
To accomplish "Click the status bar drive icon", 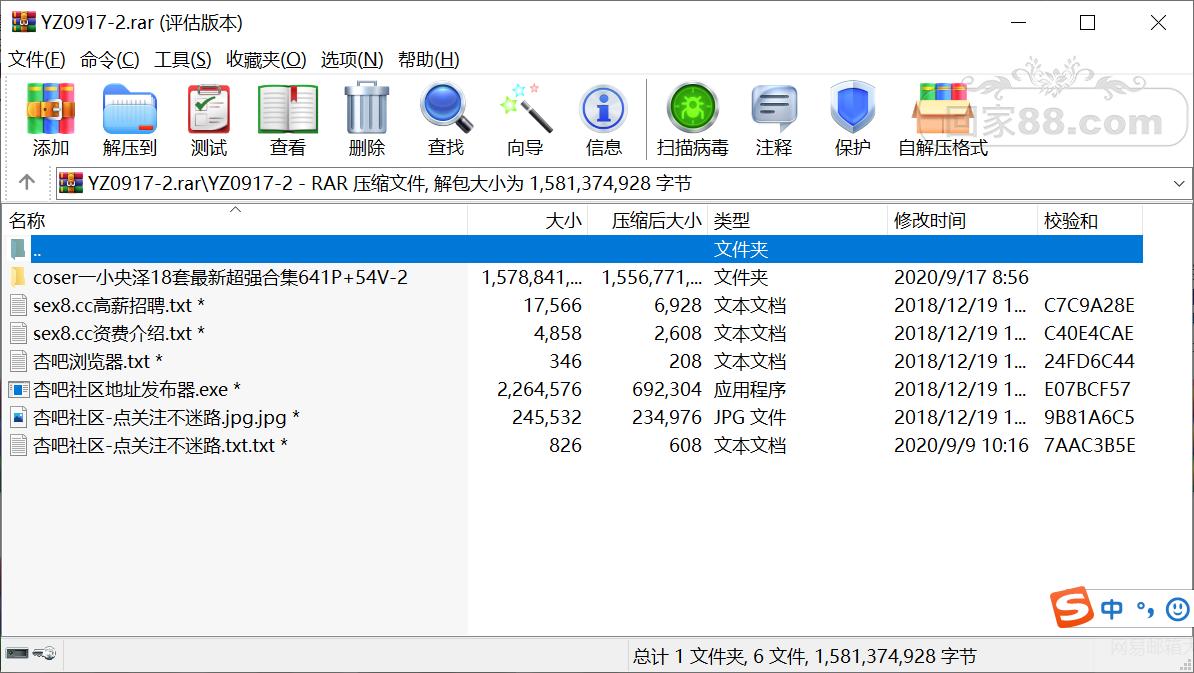I will coord(17,653).
